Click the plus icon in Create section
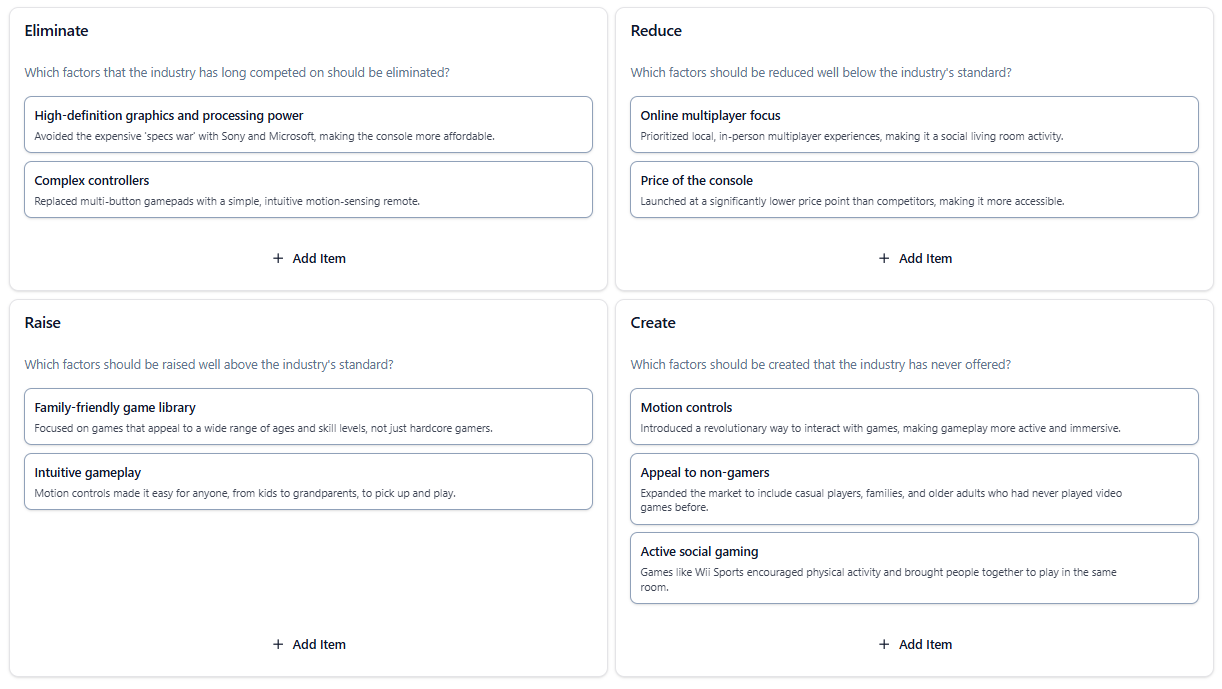The image size is (1222, 689). 884,644
